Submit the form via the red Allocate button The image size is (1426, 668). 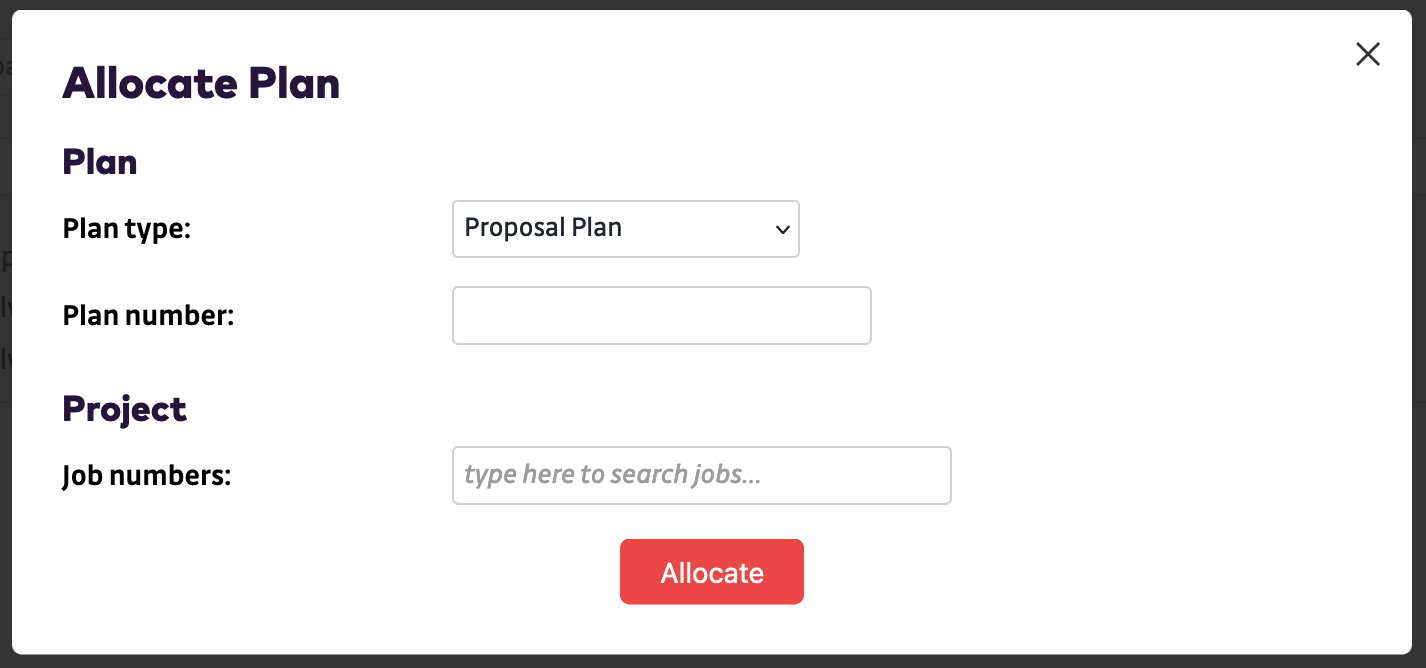pos(711,571)
